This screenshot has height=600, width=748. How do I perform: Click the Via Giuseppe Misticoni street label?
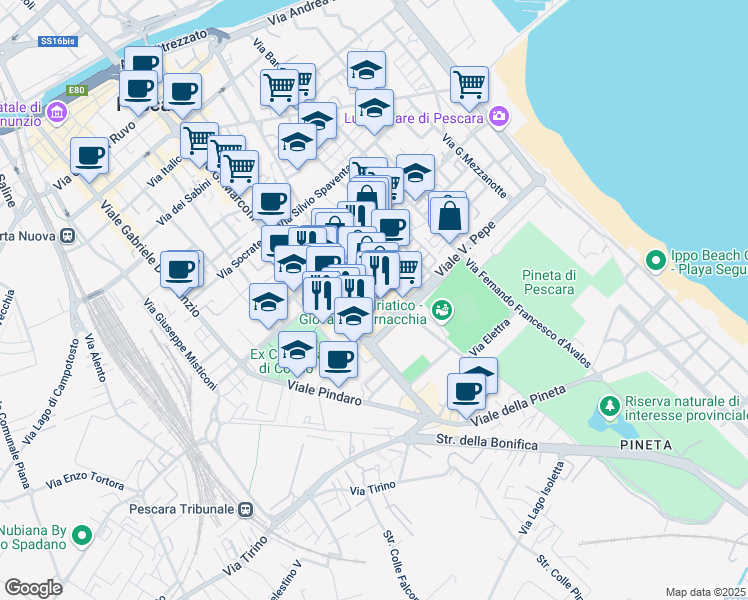pyautogui.click(x=180, y=344)
